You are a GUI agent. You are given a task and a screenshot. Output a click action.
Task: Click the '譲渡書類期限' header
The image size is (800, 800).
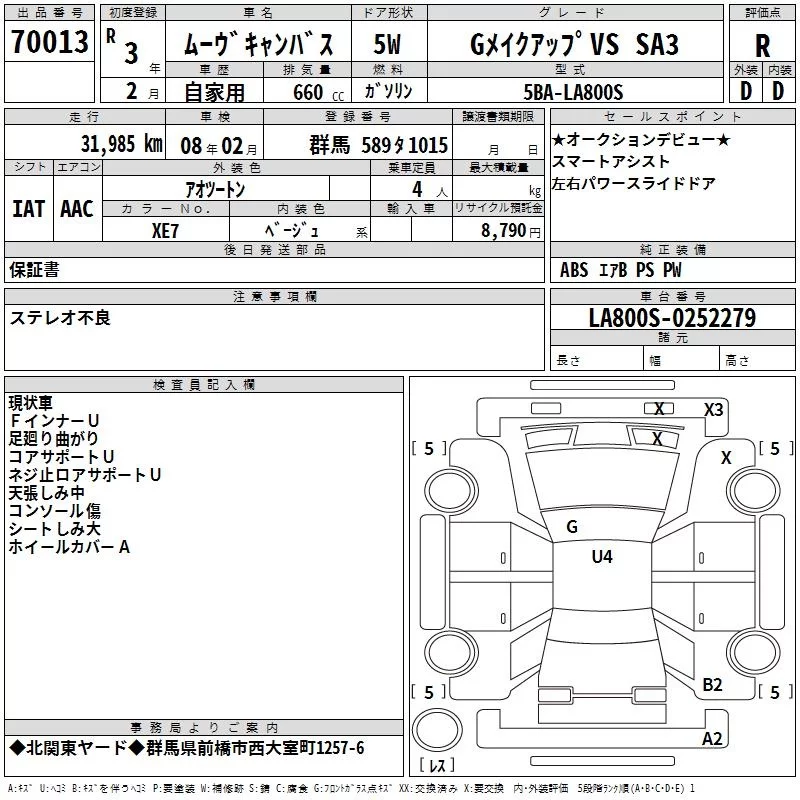pyautogui.click(x=498, y=117)
